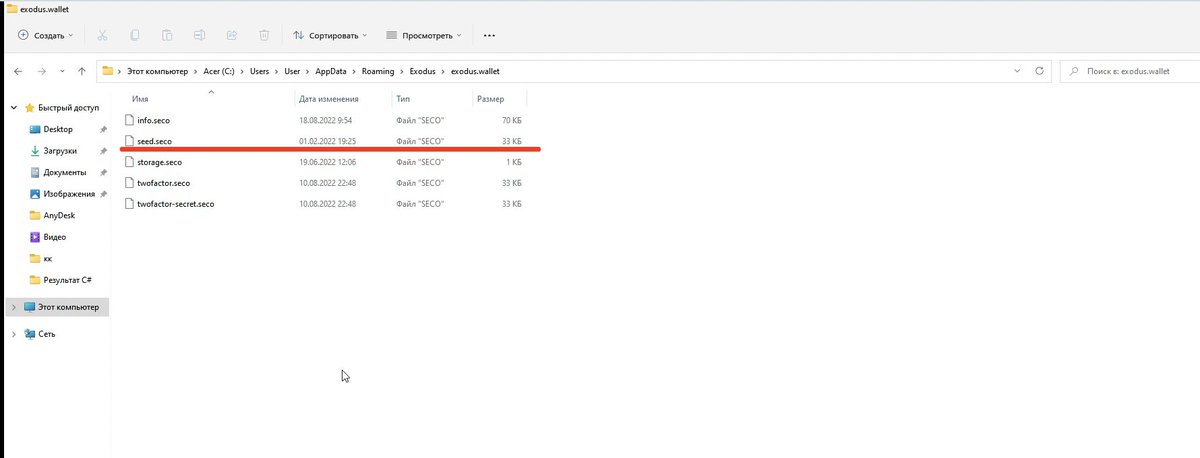Image resolution: width=1200 pixels, height=458 pixels.
Task: Unpin Документы using its pin icon
Action: coord(103,172)
